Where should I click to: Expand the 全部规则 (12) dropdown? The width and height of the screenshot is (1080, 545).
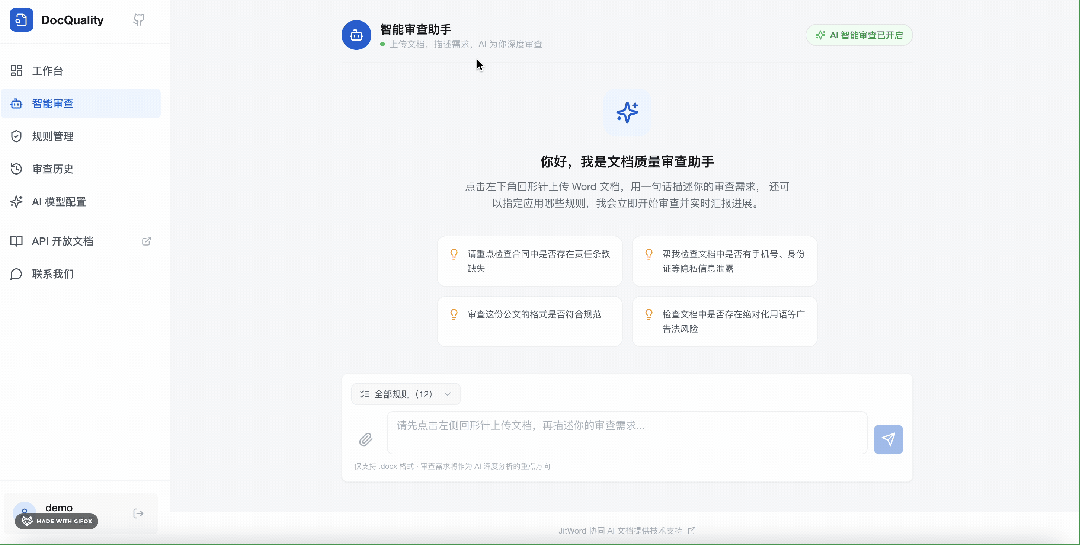pos(406,394)
